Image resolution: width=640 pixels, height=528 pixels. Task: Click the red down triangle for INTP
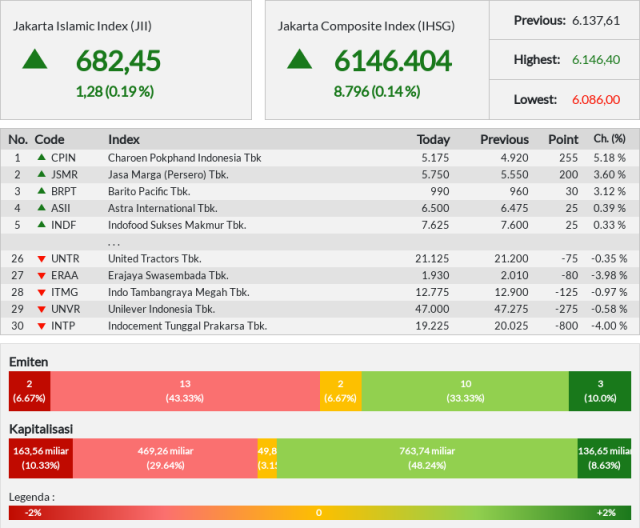[41, 326]
